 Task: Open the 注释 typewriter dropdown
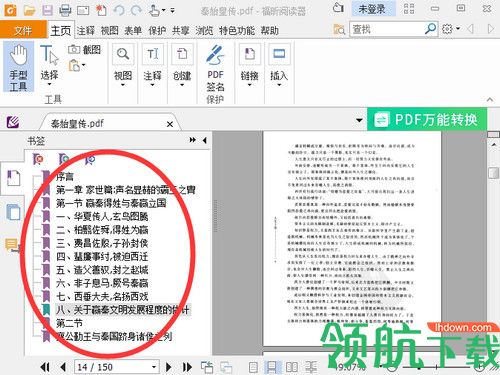click(152, 65)
